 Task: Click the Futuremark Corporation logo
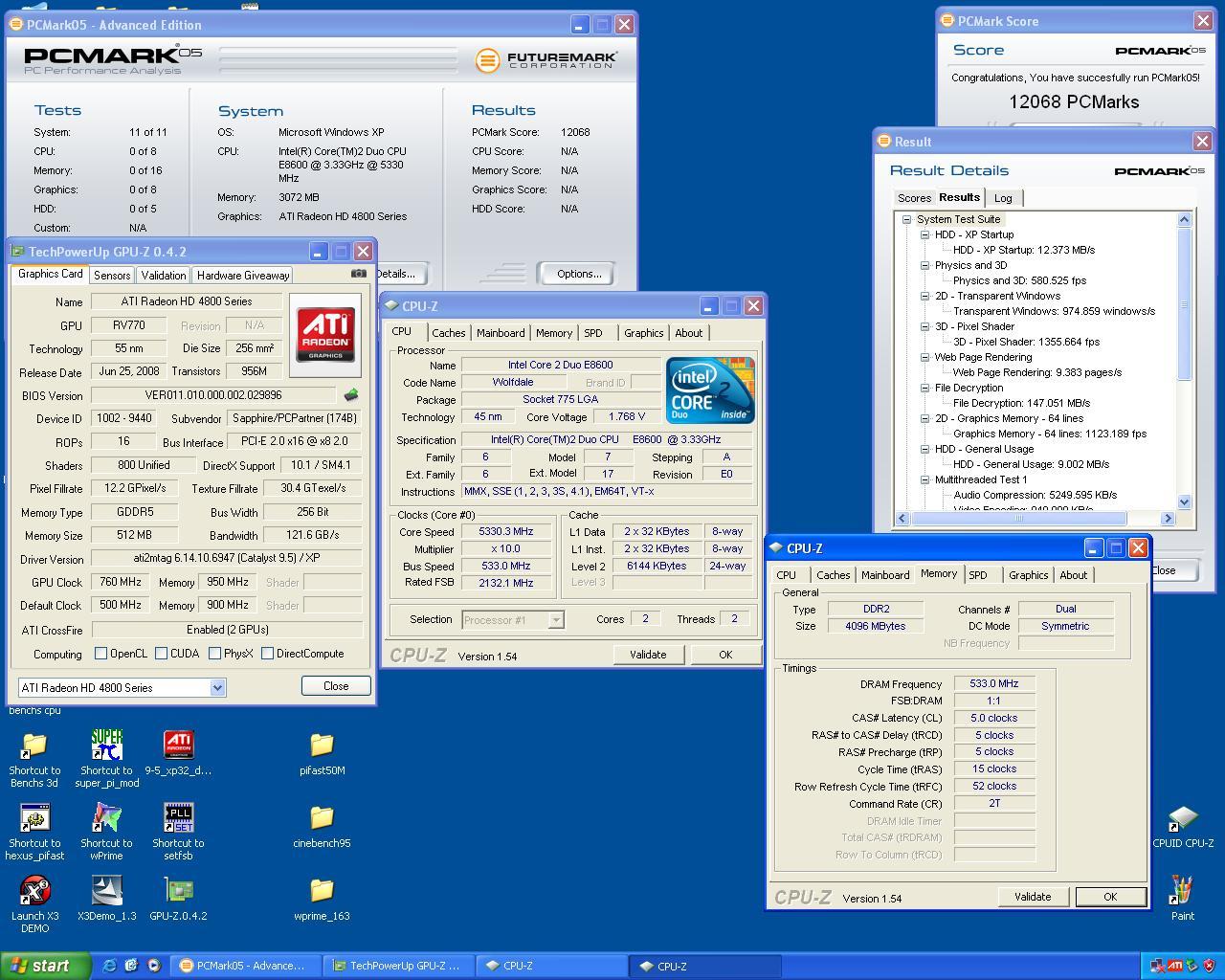point(546,61)
